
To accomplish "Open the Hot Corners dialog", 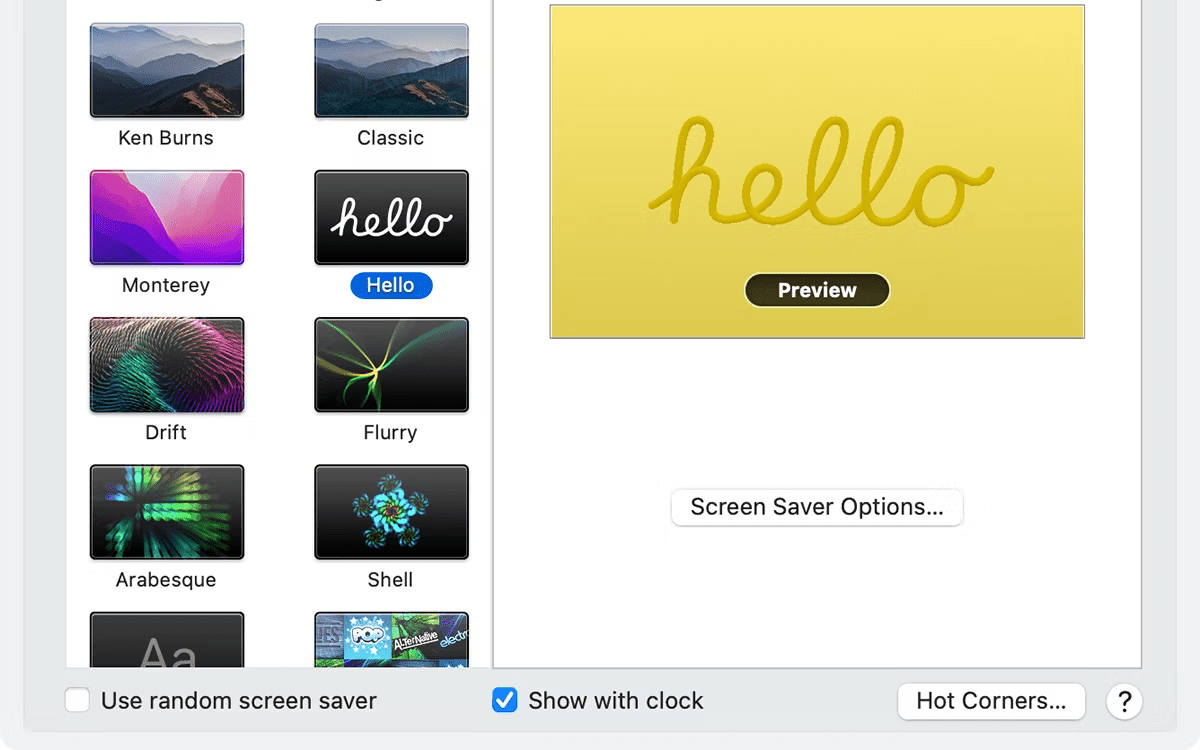I will (x=991, y=701).
